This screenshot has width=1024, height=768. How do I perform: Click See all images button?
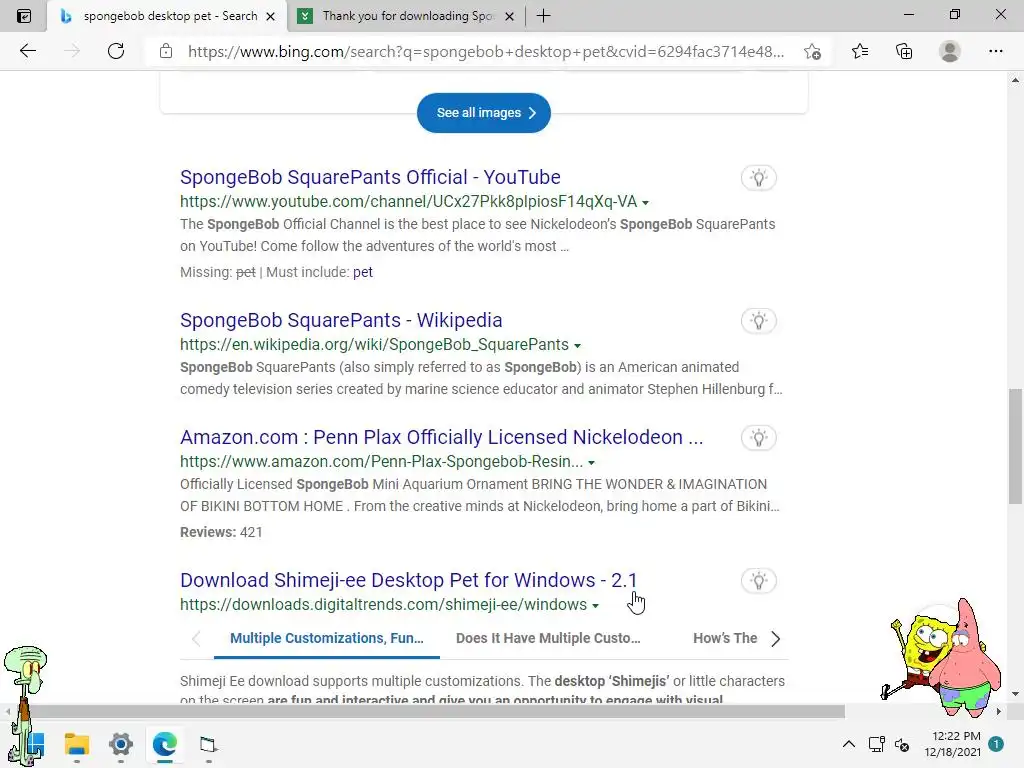tap(483, 113)
